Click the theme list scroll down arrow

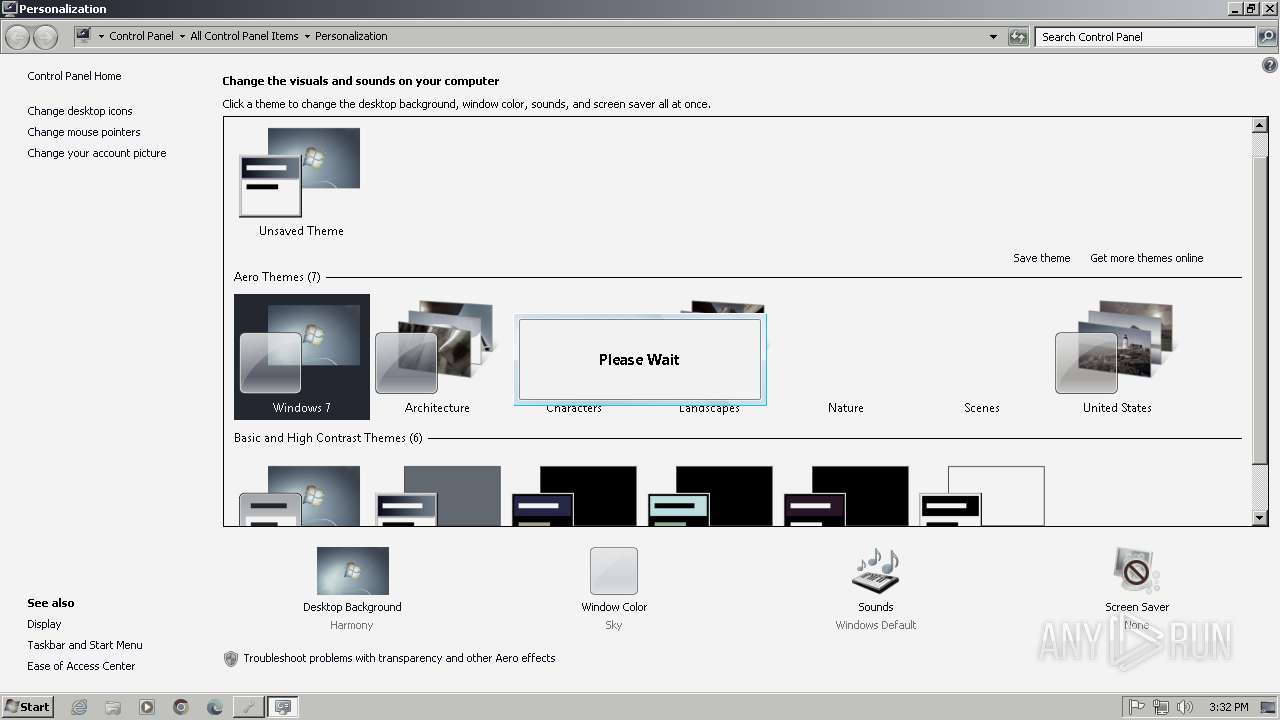point(1260,518)
